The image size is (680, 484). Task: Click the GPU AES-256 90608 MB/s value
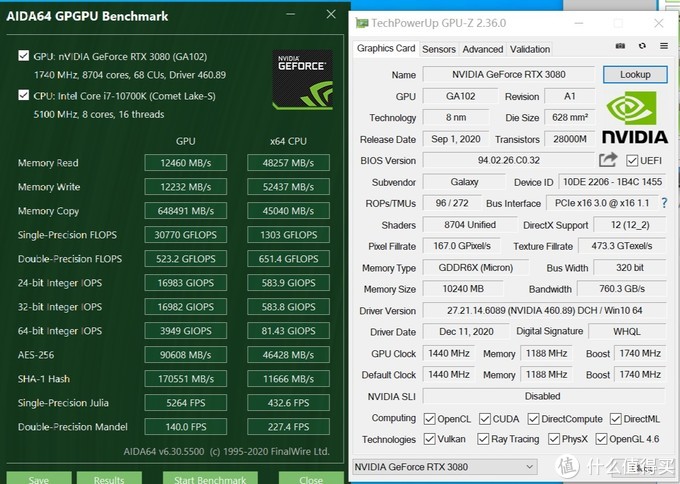tap(186, 355)
